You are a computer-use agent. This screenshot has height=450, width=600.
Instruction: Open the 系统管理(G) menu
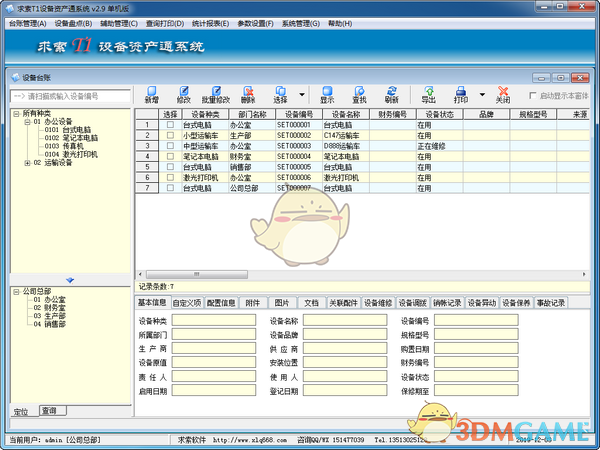pos(301,24)
